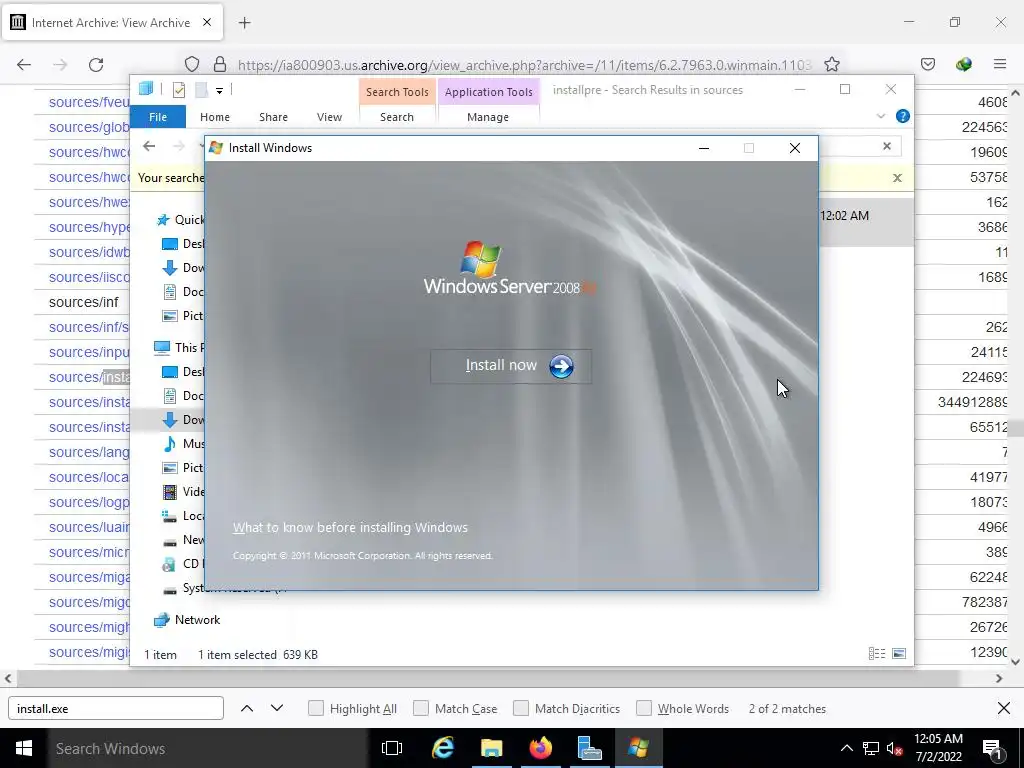Select Quick access in navigation pane
Screen dimensions: 1024x768
(180, 220)
